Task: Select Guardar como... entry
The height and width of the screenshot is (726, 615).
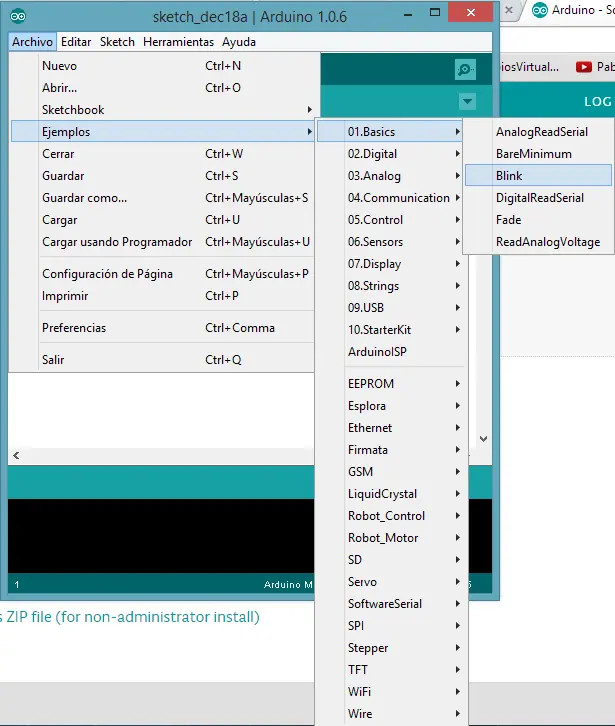Action: coord(163,198)
